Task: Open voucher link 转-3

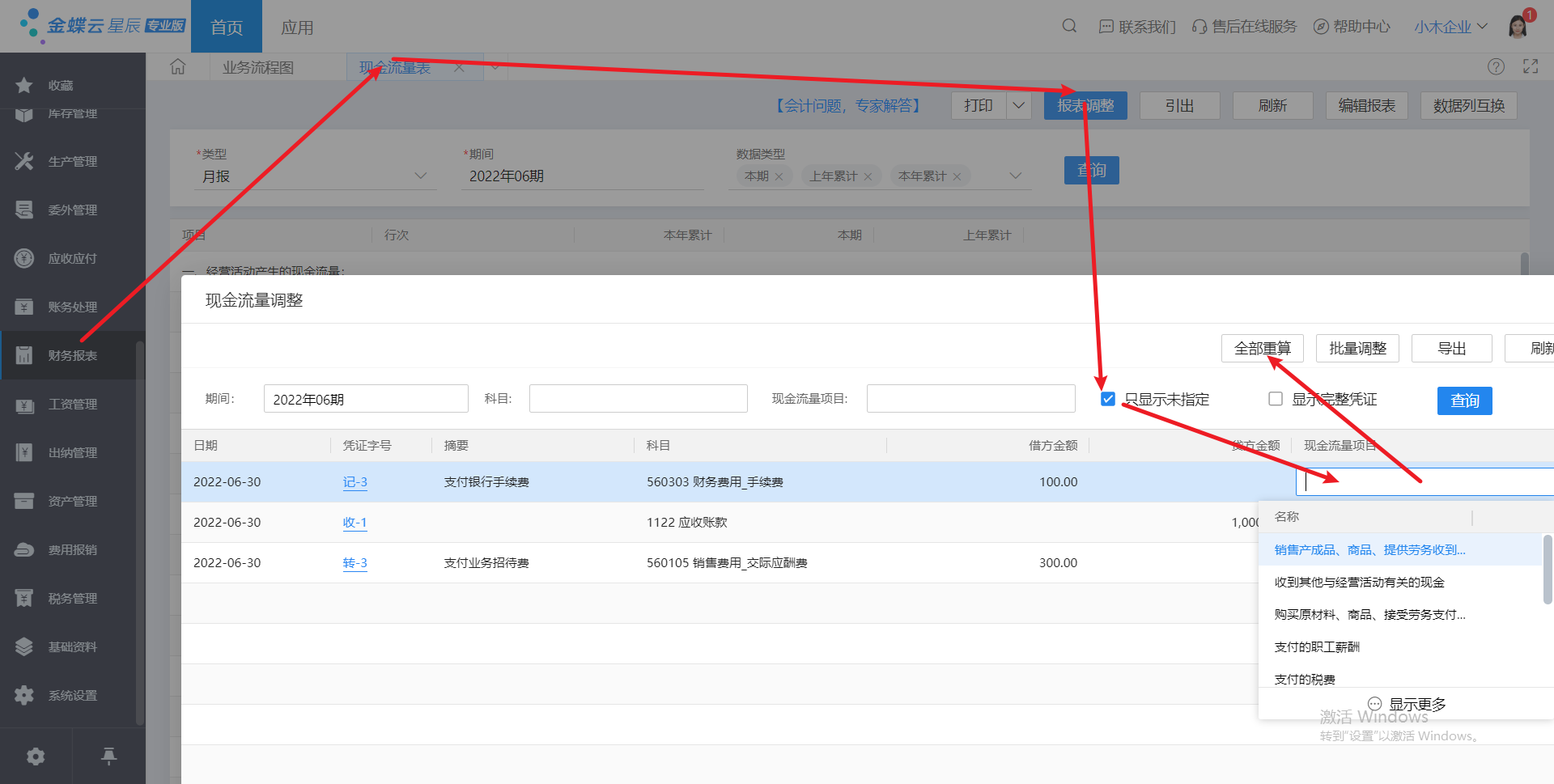Action: (355, 562)
